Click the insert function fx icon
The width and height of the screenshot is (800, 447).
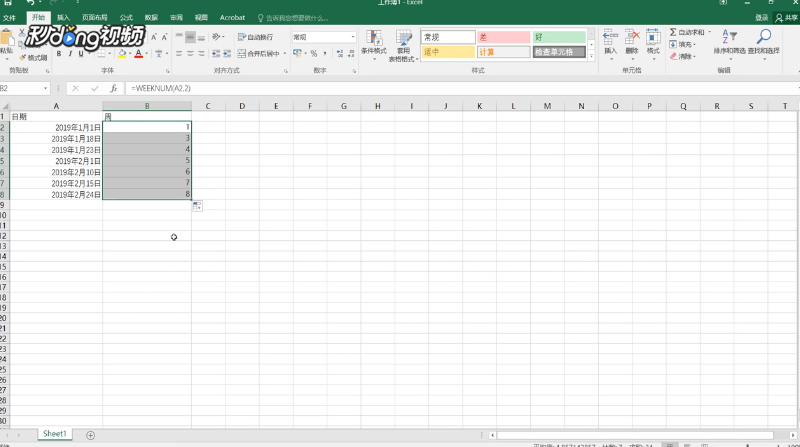114,88
